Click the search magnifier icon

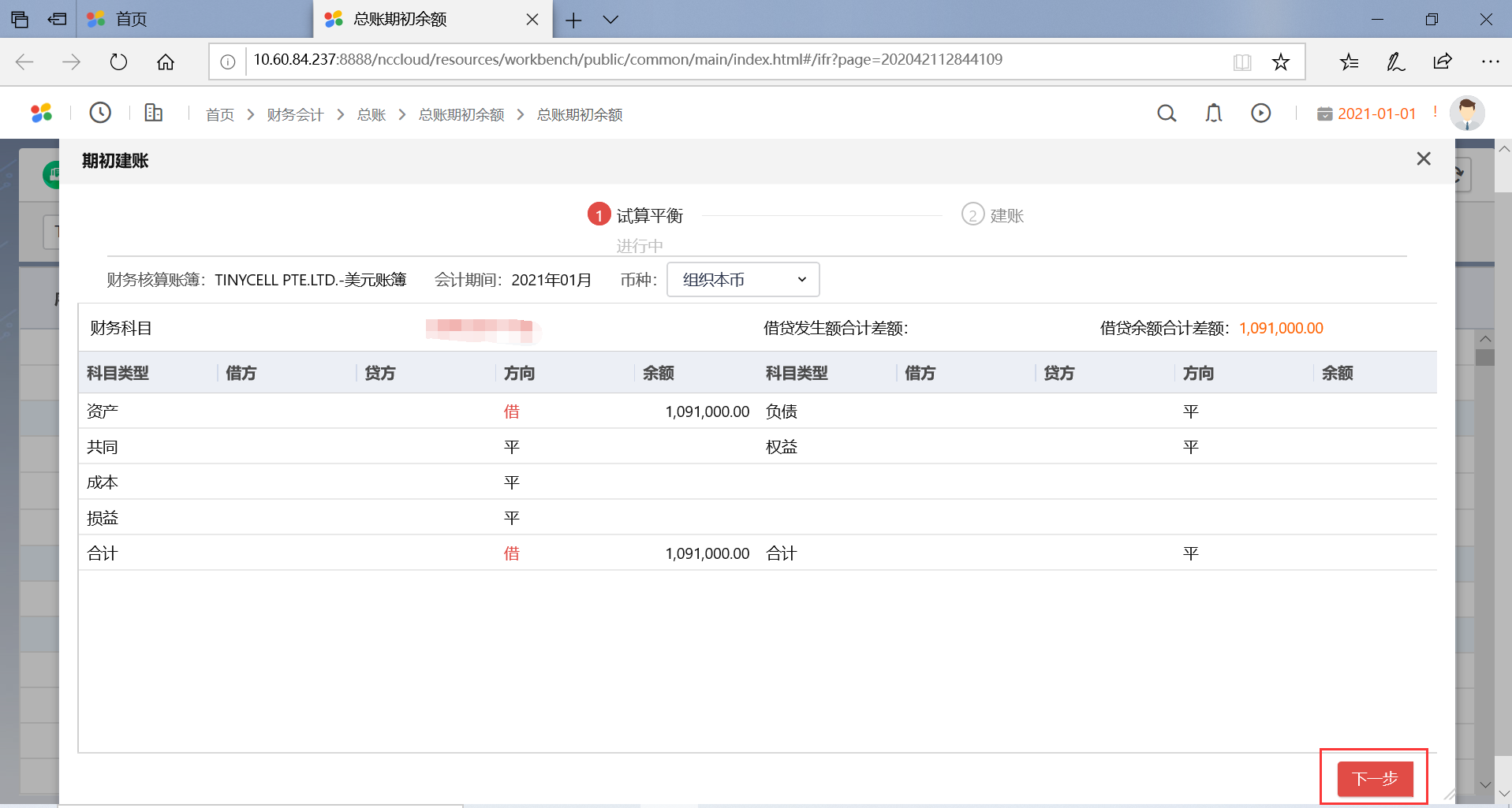pos(1167,114)
